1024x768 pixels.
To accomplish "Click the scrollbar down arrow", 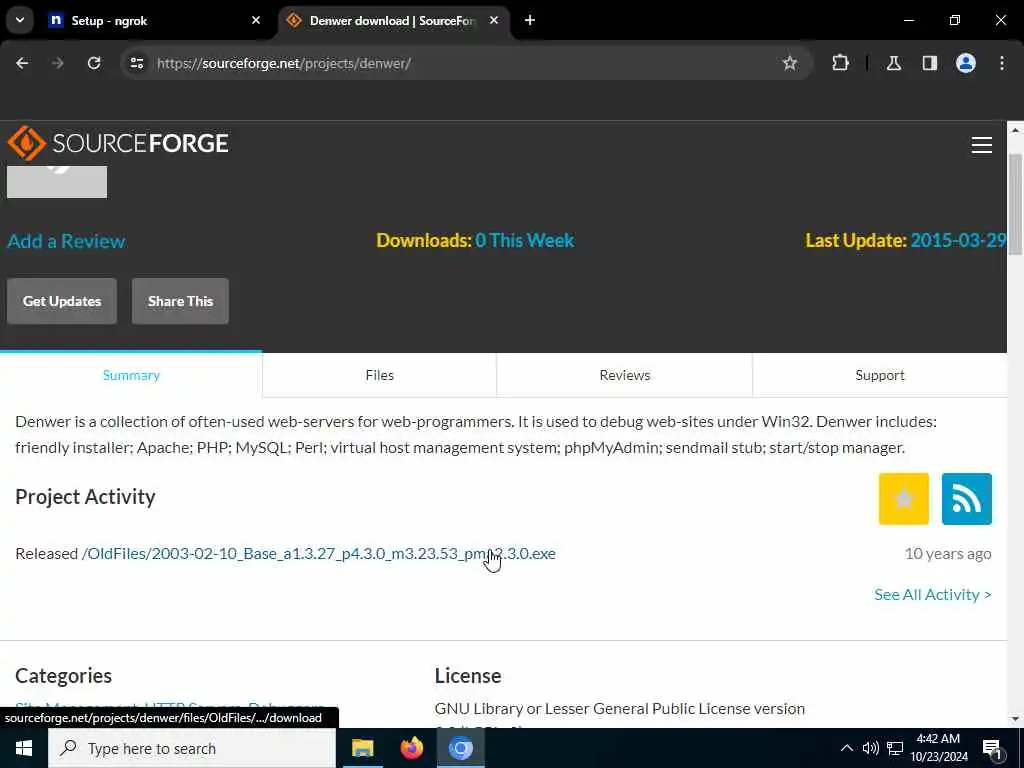I will [1016, 719].
